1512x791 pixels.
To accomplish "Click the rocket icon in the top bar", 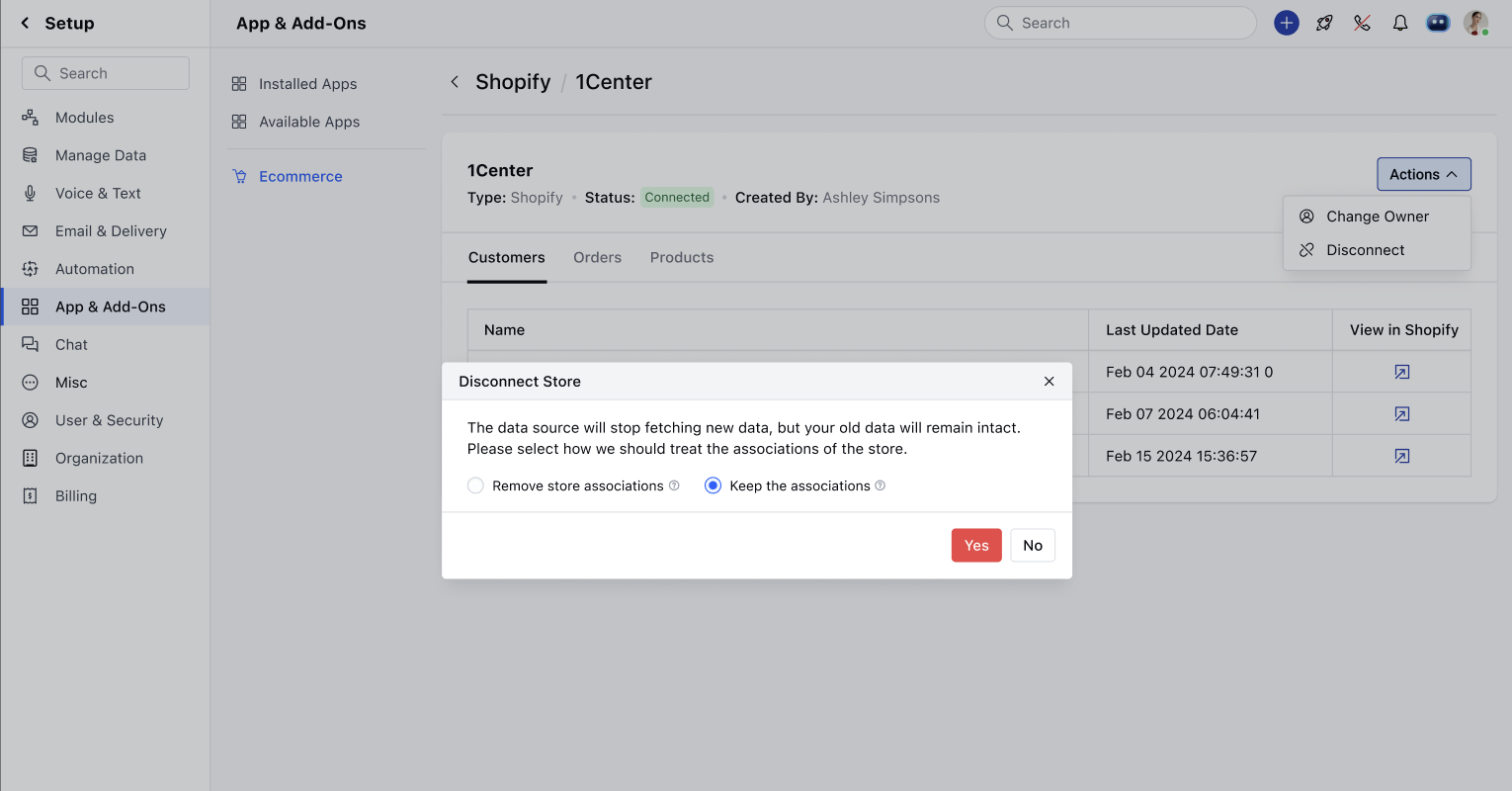I will [1324, 23].
